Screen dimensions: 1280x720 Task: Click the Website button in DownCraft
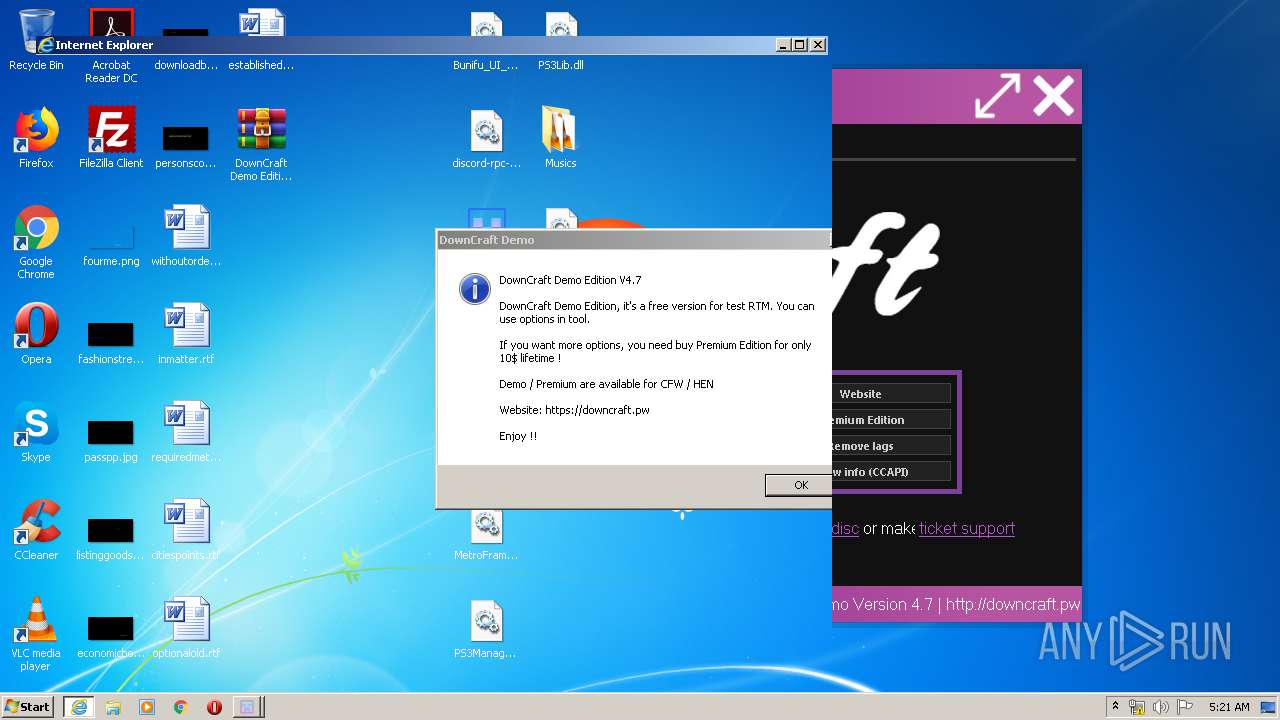pos(889,394)
